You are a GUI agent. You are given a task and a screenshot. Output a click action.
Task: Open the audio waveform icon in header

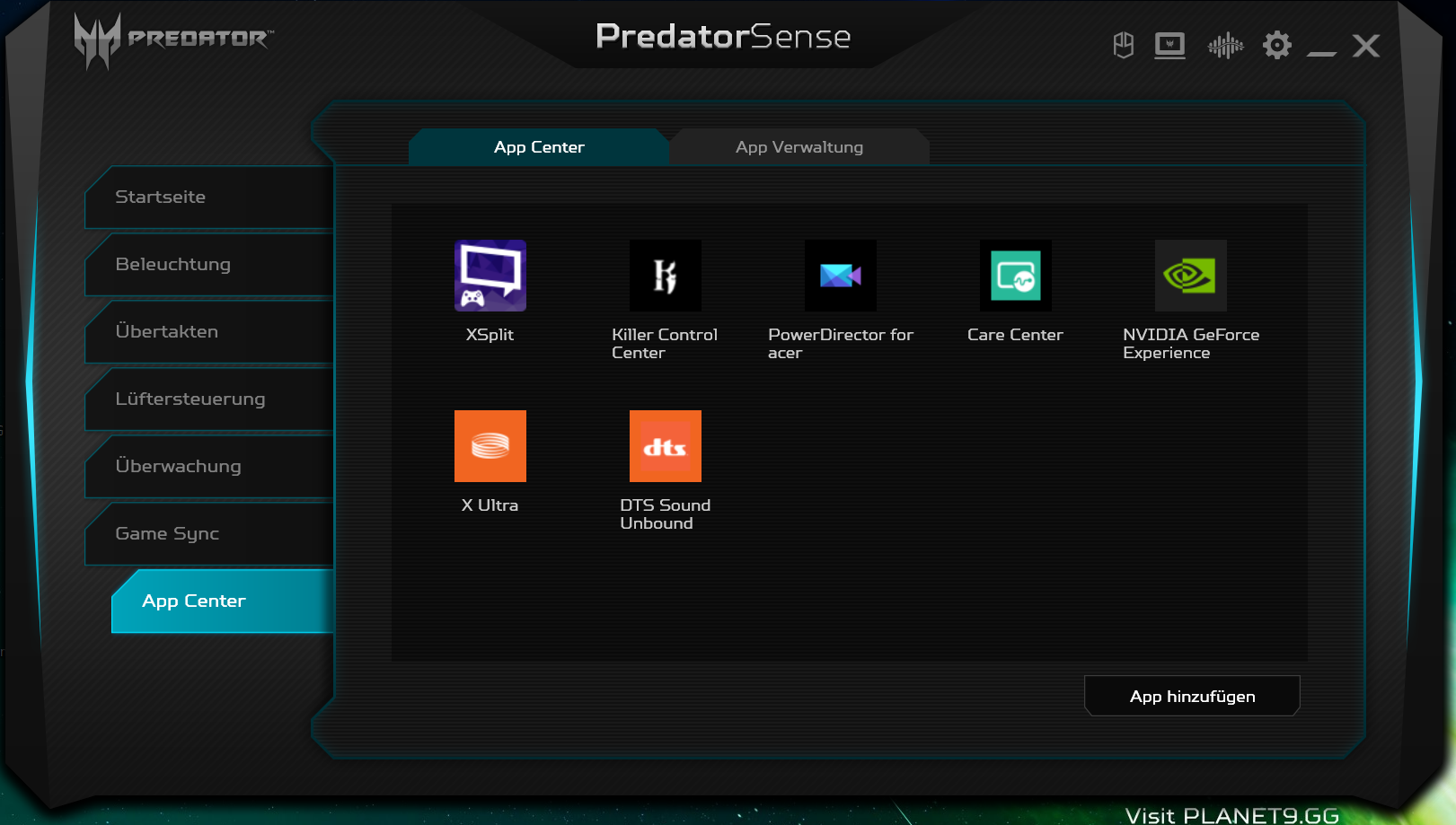point(1225,45)
